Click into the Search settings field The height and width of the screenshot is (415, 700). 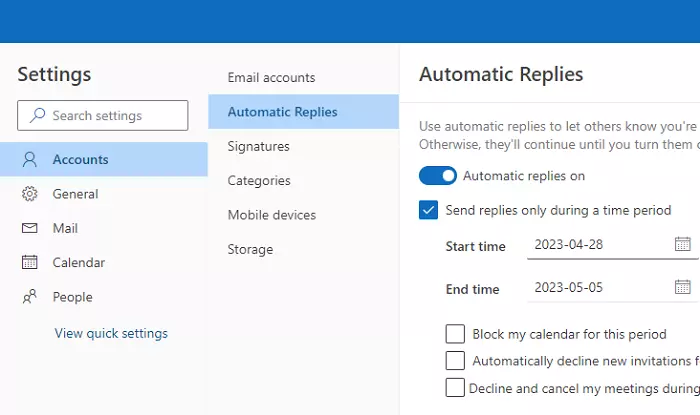(x=103, y=115)
